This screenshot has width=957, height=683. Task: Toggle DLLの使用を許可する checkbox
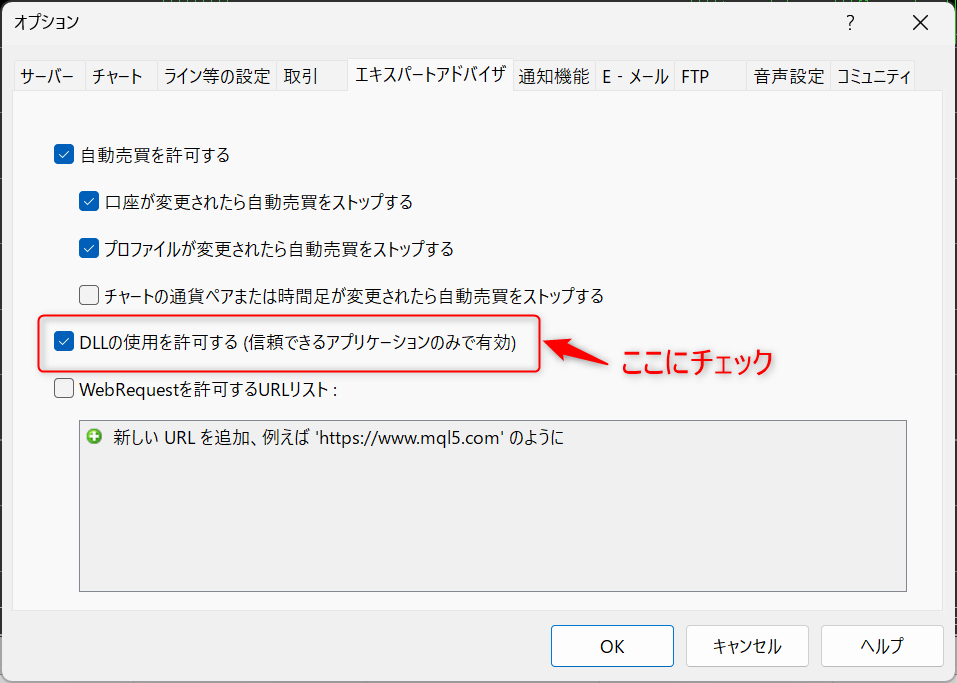(x=64, y=343)
